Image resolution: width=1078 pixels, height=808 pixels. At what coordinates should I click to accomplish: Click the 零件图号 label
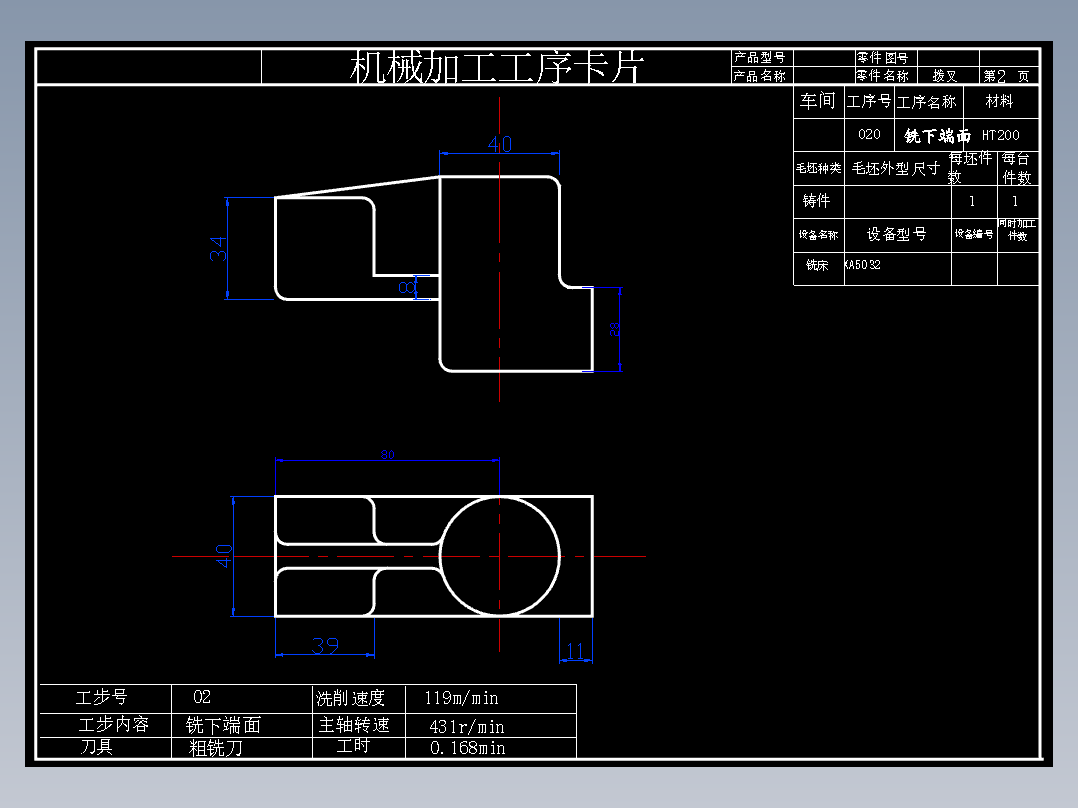point(882,58)
